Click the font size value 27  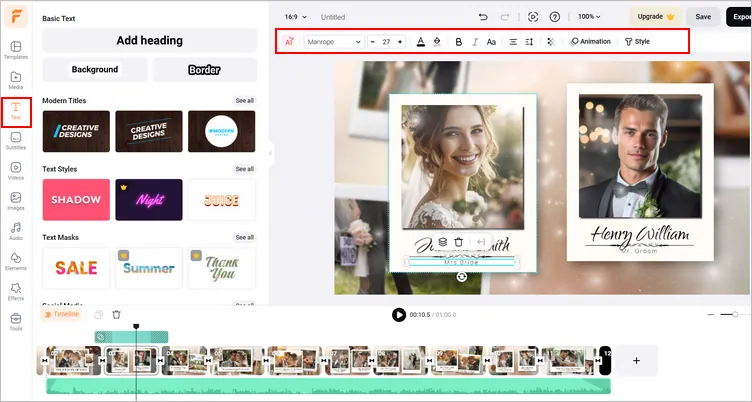click(x=386, y=42)
